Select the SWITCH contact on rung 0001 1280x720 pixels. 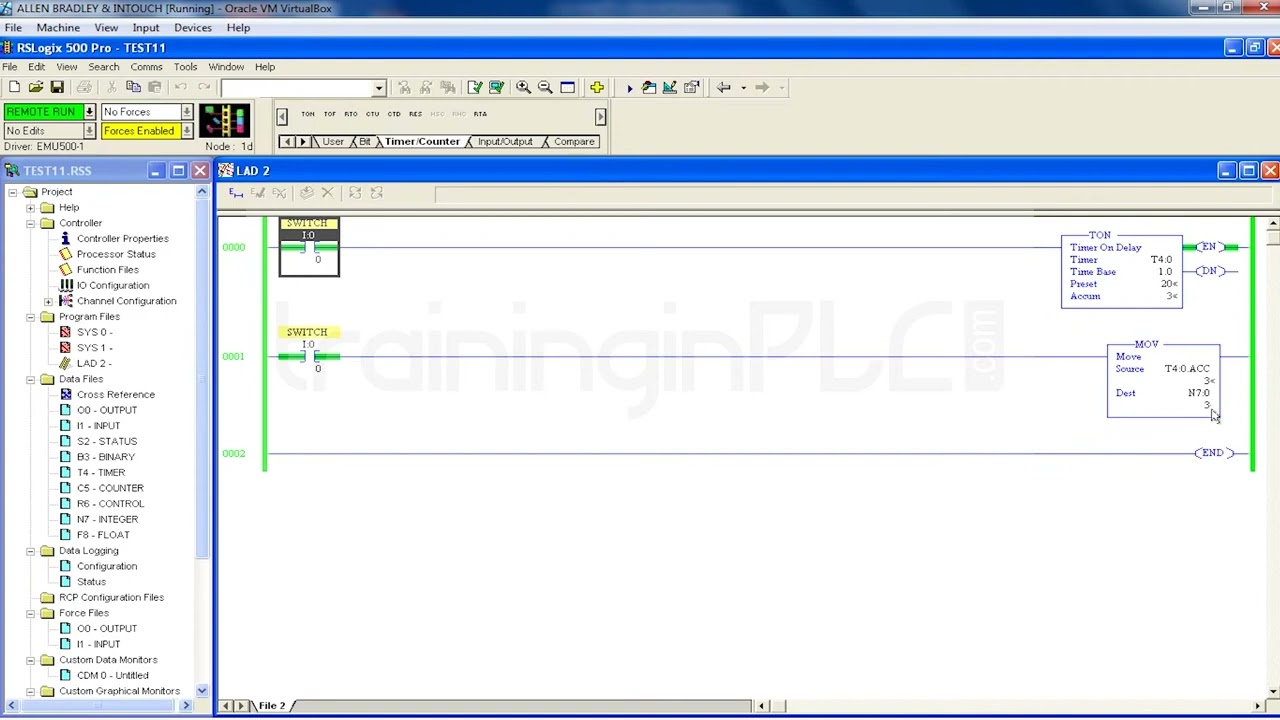pyautogui.click(x=309, y=356)
